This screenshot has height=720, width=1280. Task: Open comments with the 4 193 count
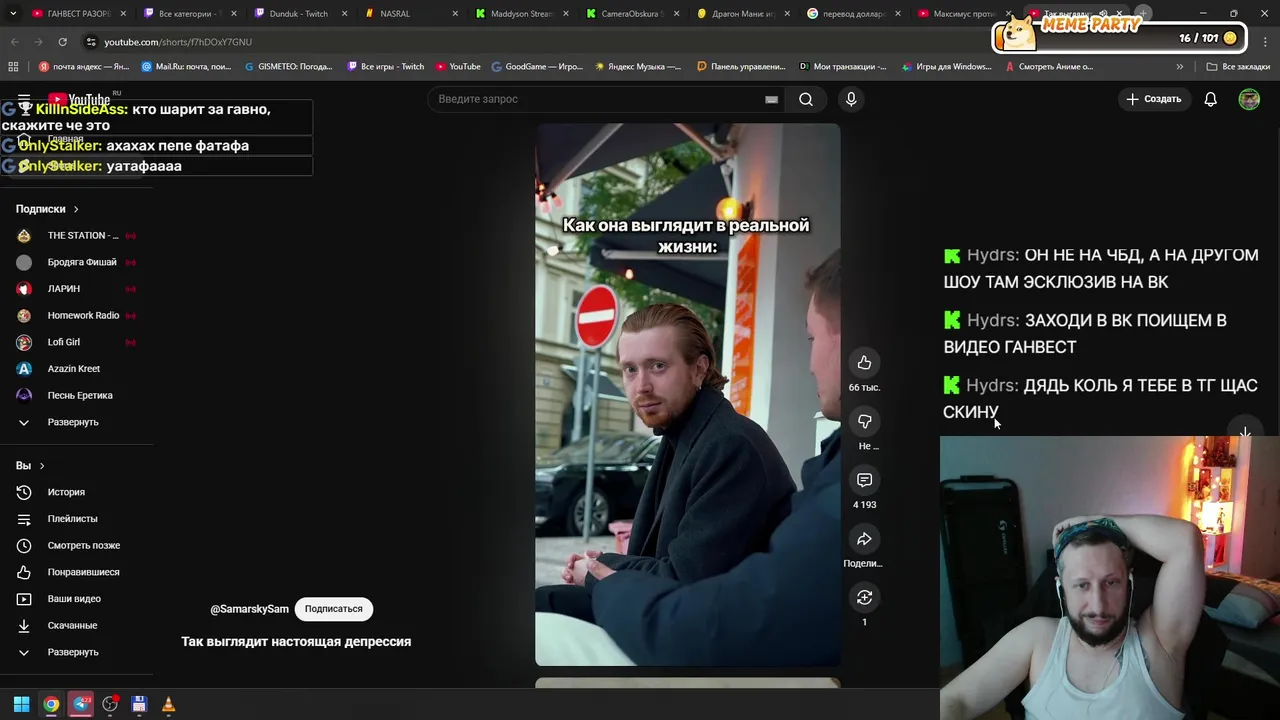(865, 480)
